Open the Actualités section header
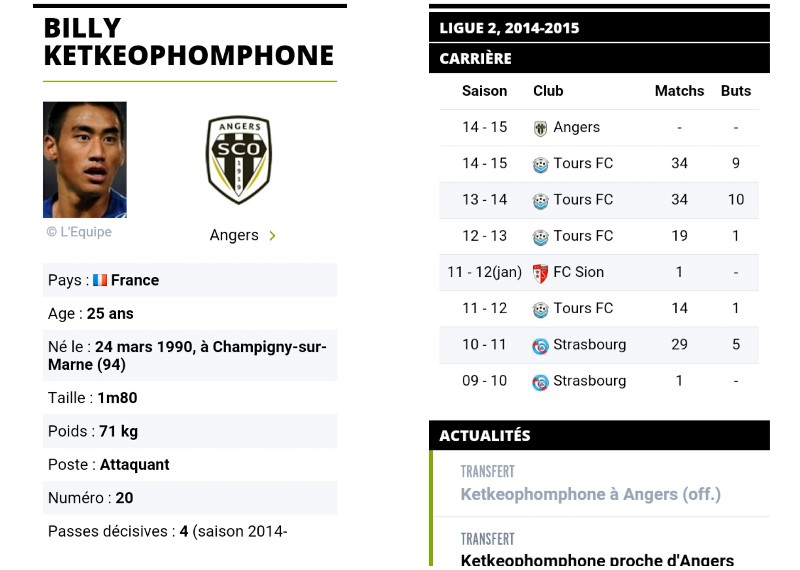Screen dimensions: 800x570 599,435
